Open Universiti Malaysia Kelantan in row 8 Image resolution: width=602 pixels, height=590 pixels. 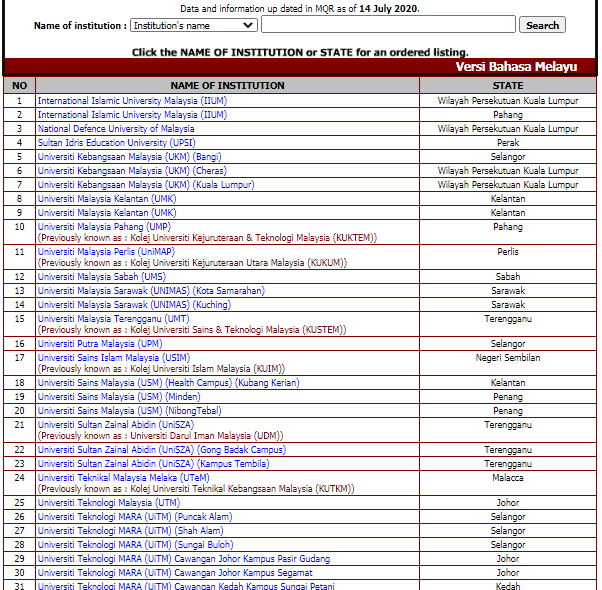click(x=107, y=198)
